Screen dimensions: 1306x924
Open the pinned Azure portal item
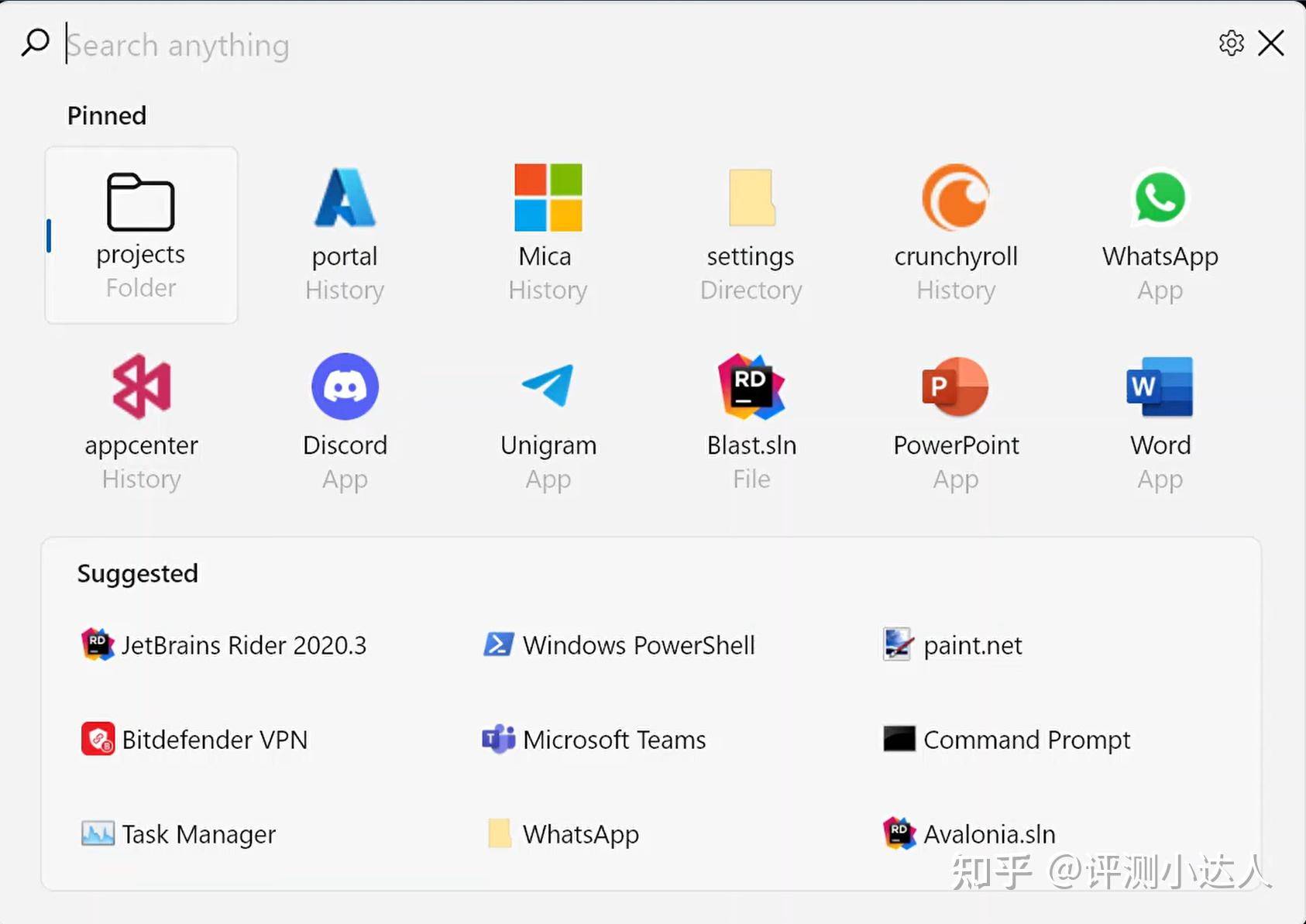(x=345, y=235)
